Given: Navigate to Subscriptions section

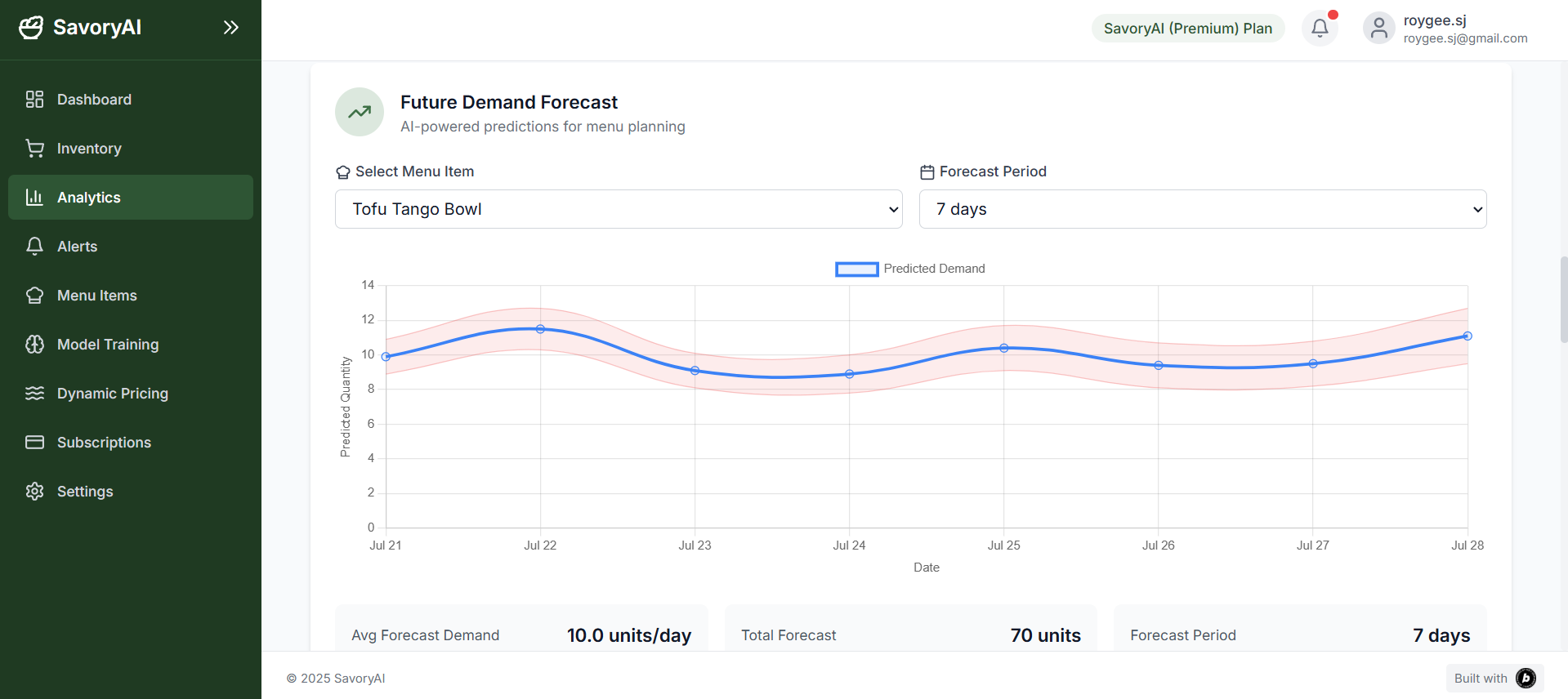Looking at the screenshot, I should 104,443.
